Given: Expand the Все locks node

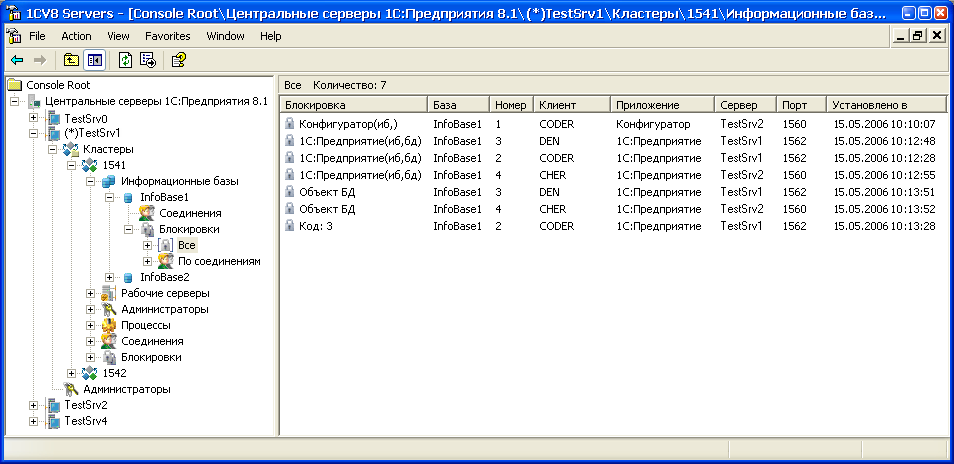Looking at the screenshot, I should (x=147, y=245).
